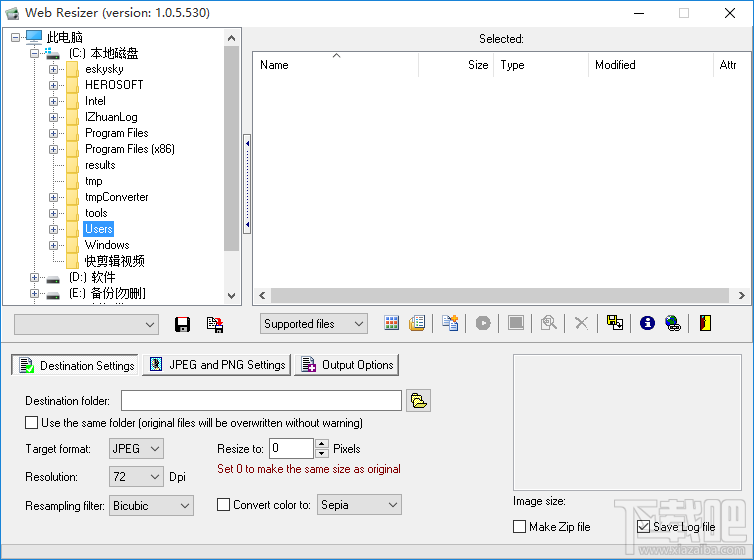Expand the eskysky folder node
This screenshot has height=560, width=754.
coord(53,69)
